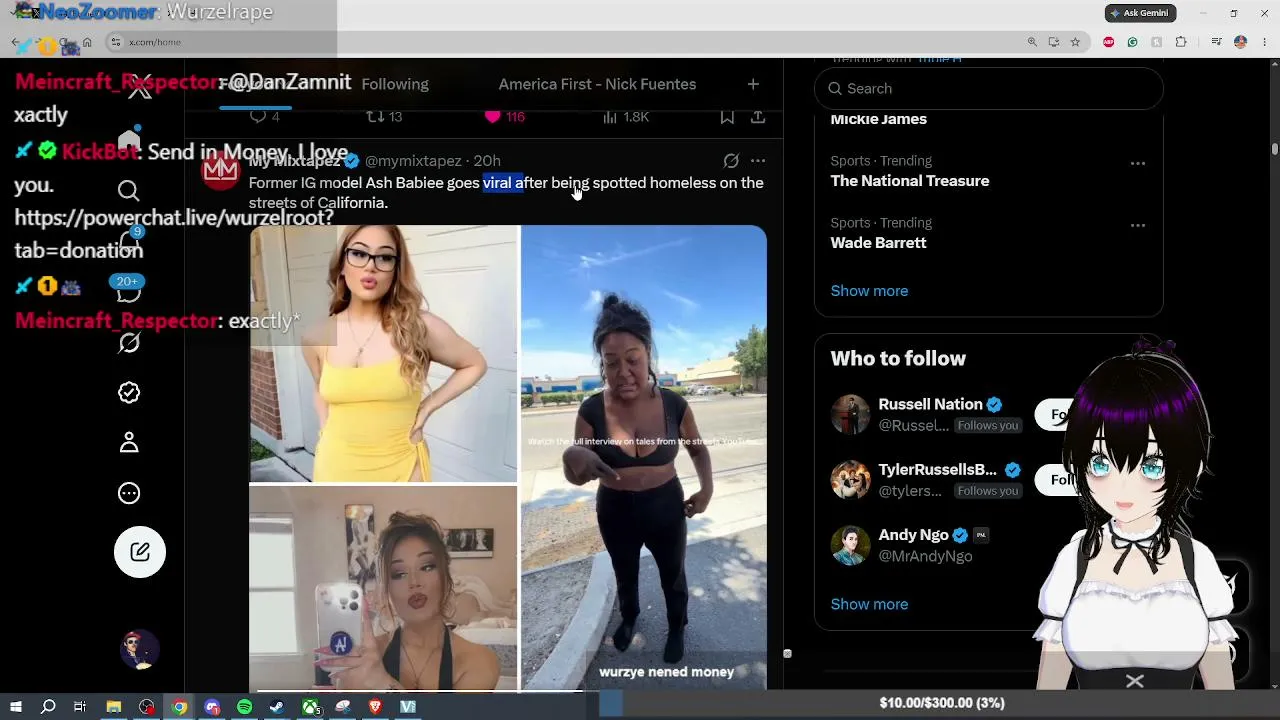
Task: Open Grok explain icon on Mixtapez post
Action: (x=731, y=161)
